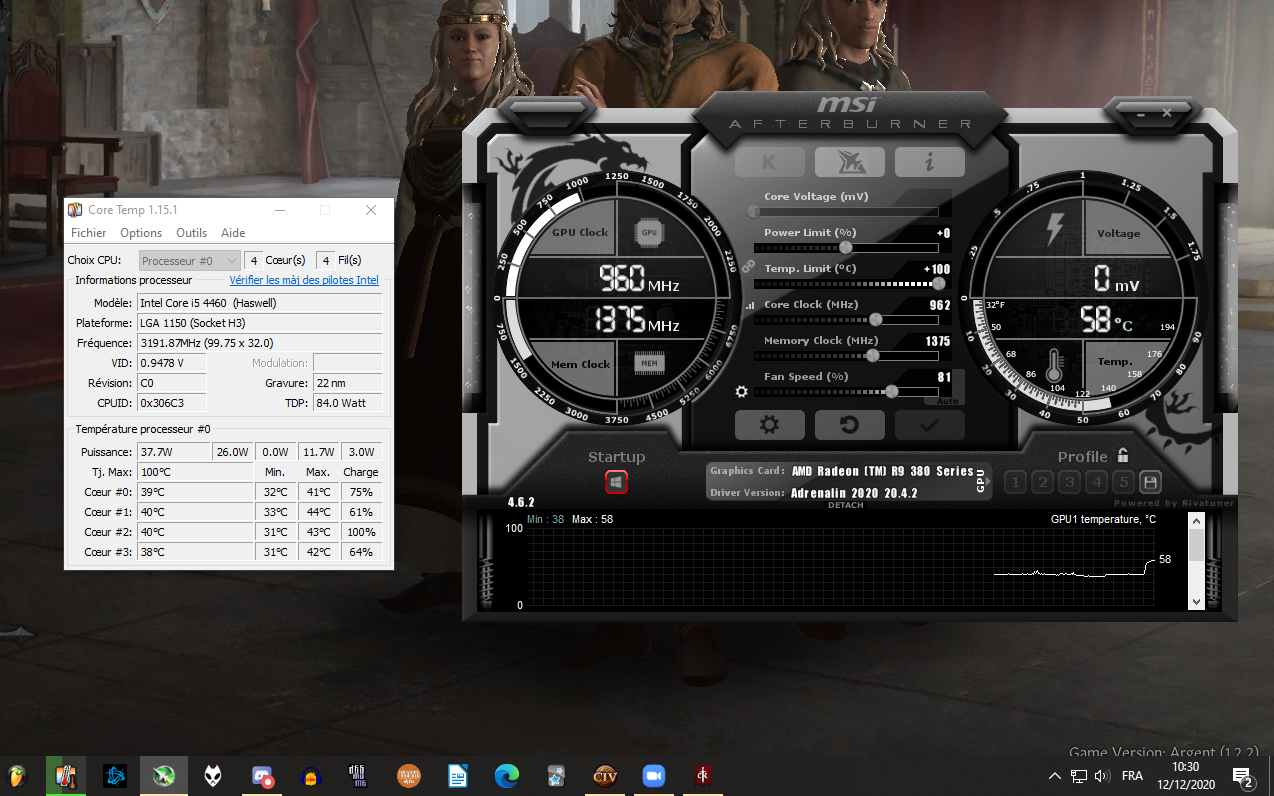This screenshot has height=796, width=1274.
Task: Open MSI Afterburner settings gear button
Action: 769,425
